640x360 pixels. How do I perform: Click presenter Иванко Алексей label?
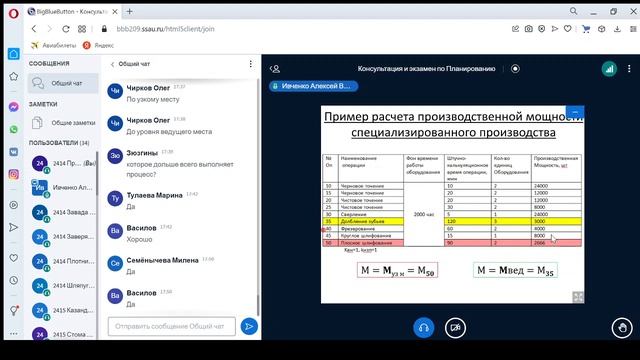tap(313, 86)
